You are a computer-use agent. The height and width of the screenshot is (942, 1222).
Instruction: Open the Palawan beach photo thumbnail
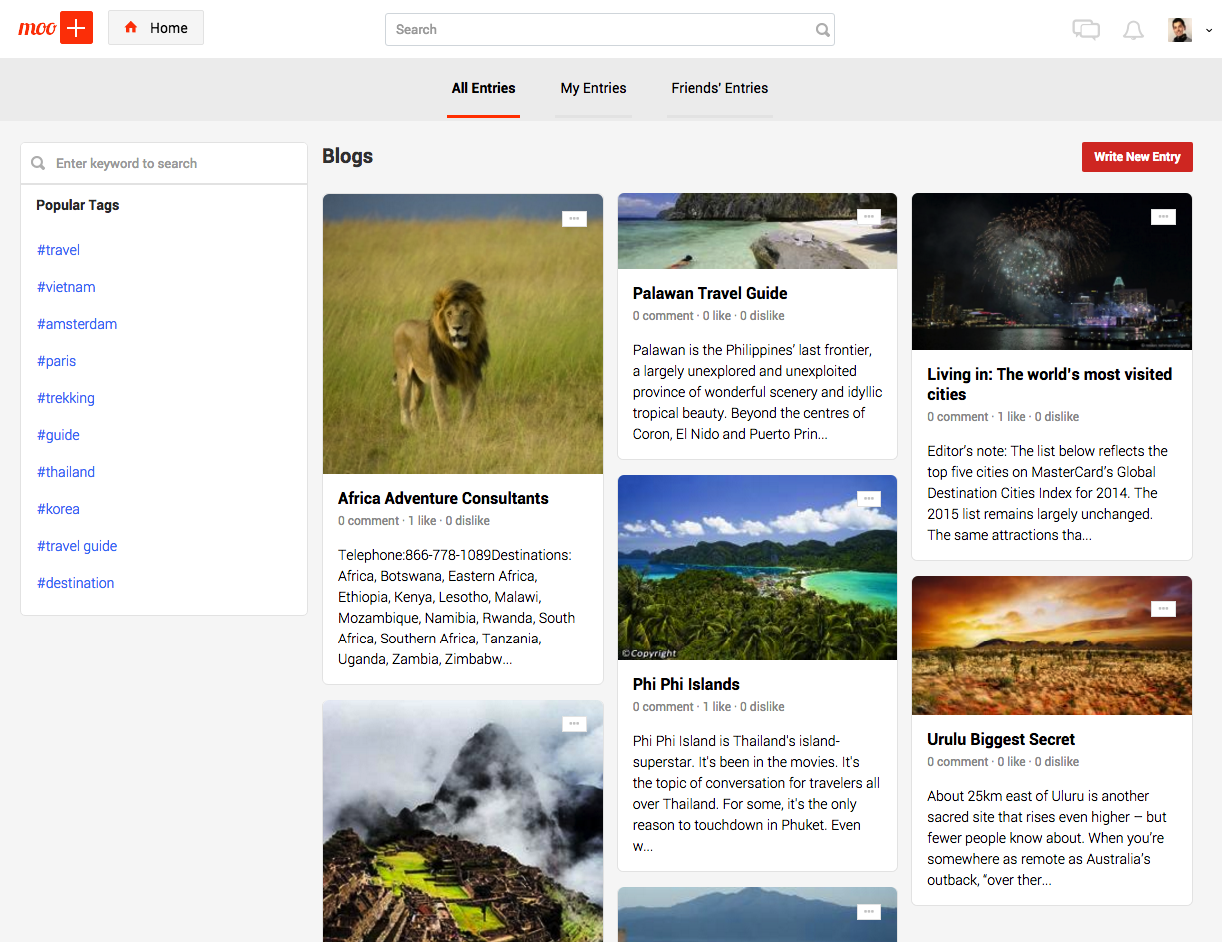(x=757, y=231)
